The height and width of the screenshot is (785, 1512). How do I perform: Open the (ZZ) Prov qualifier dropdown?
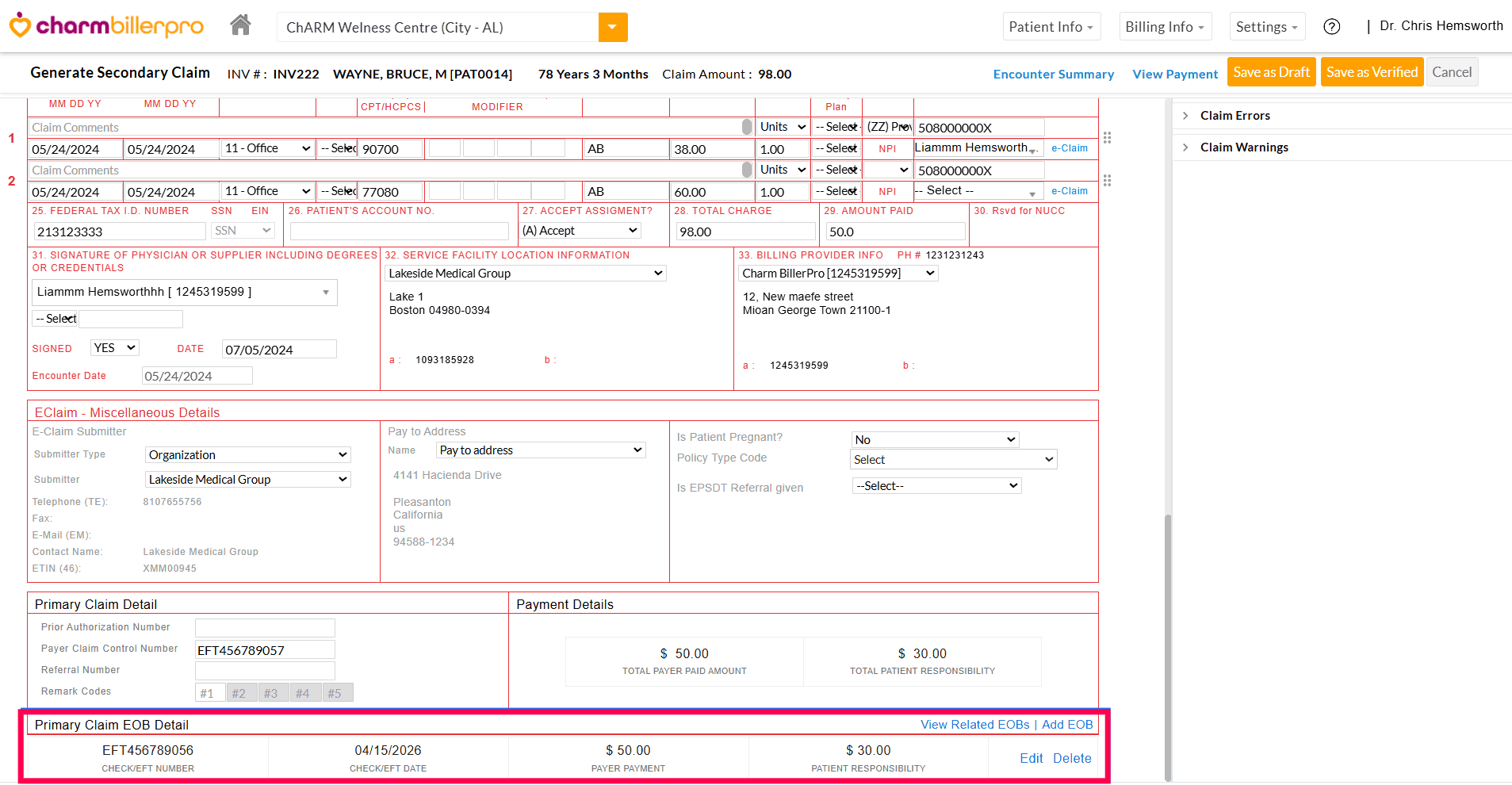click(888, 127)
